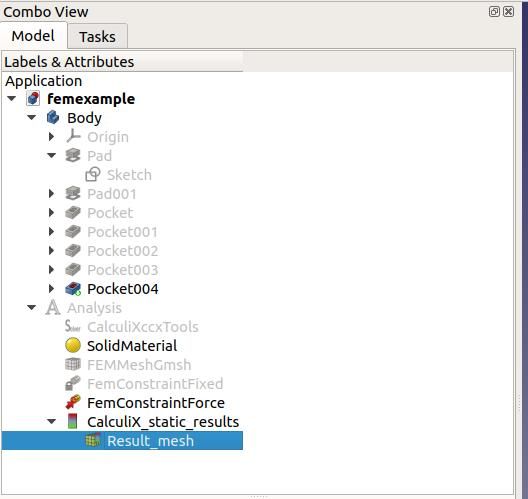Image resolution: width=528 pixels, height=499 pixels.
Task: Click the FEMMeshGmsh mesh icon
Action: coord(73,364)
